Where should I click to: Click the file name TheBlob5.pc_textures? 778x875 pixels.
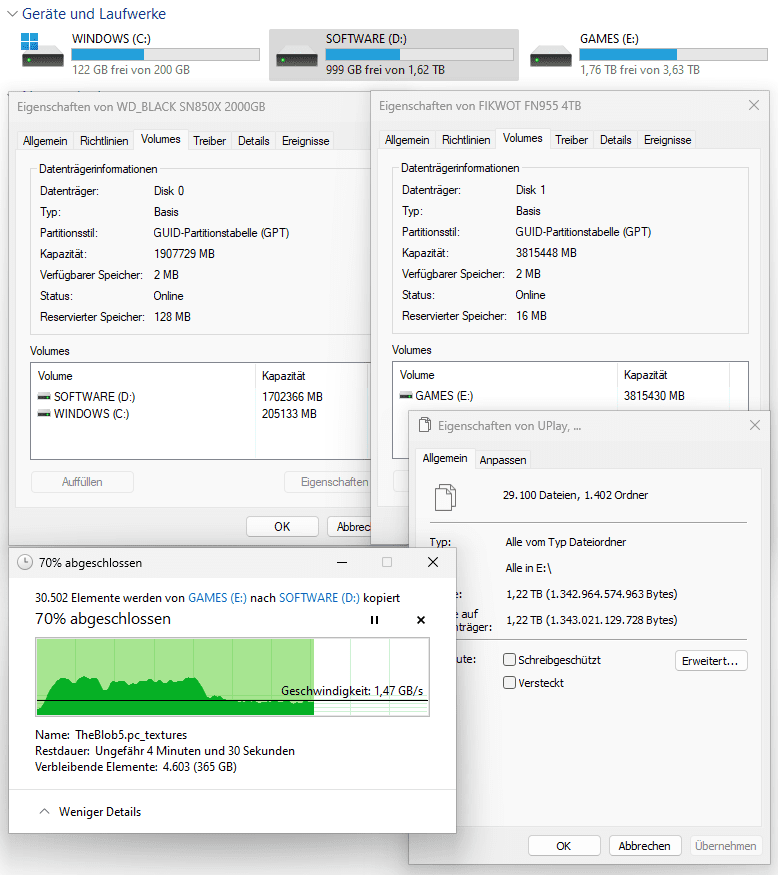point(131,735)
